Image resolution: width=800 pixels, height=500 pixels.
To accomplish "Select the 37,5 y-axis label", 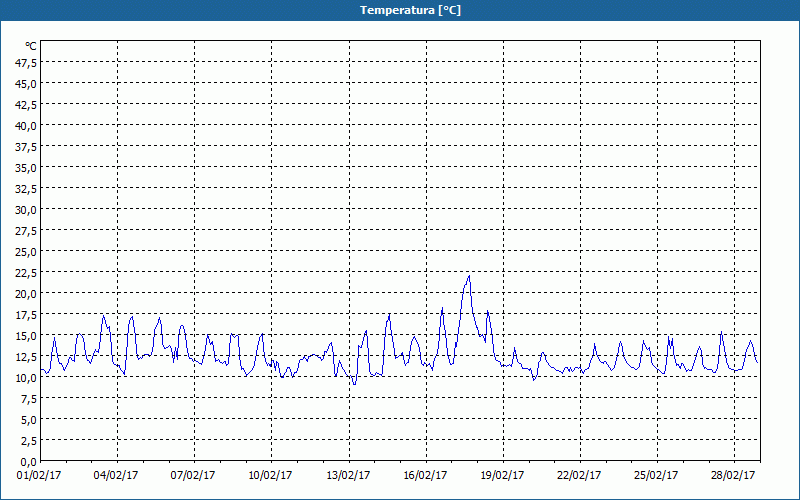I will coord(27,147).
